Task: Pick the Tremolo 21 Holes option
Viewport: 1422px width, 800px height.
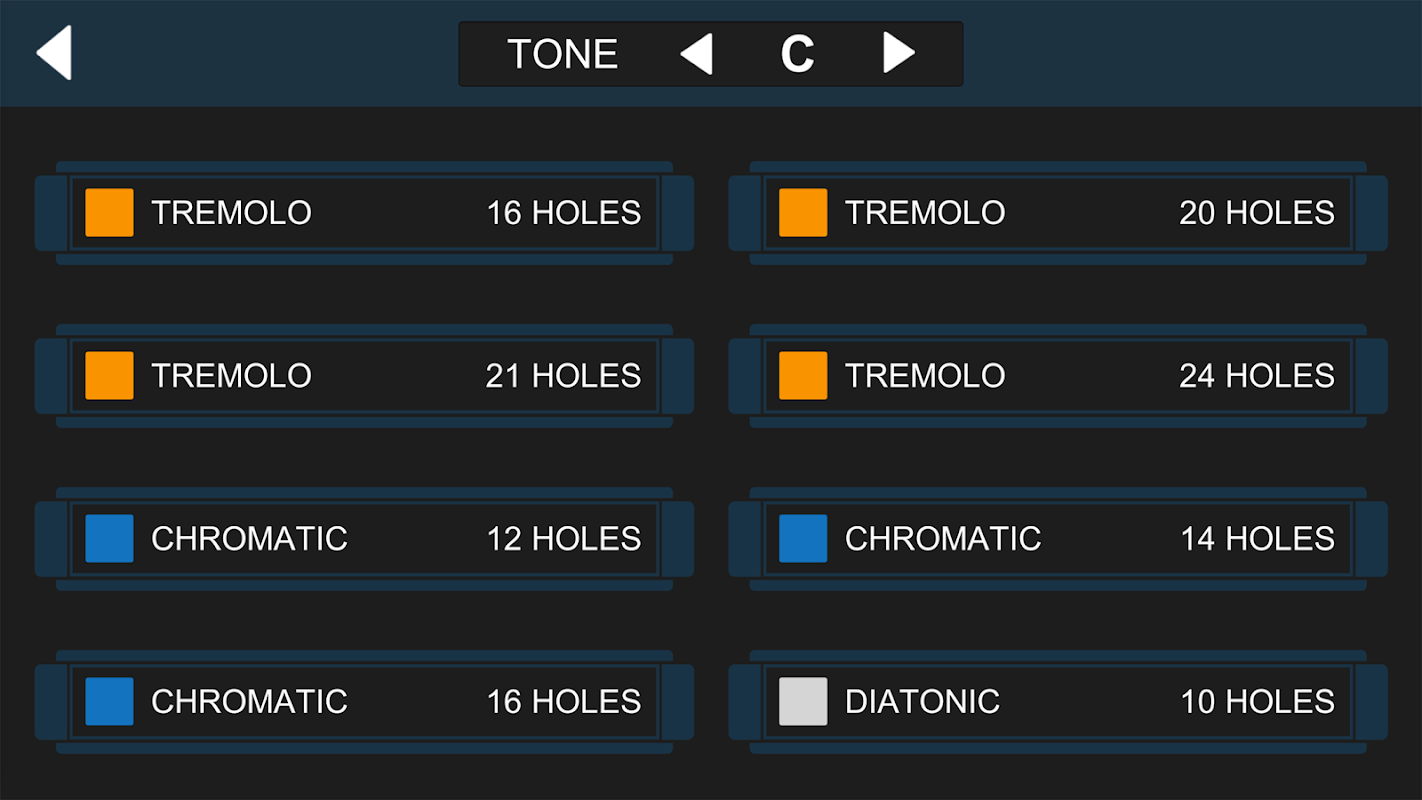Action: pyautogui.click(x=364, y=376)
